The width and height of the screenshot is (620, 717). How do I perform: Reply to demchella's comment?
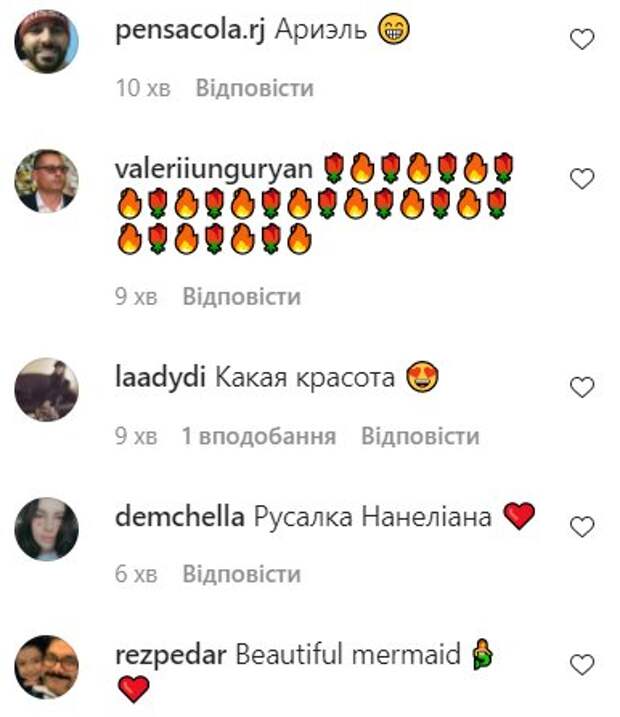click(242, 574)
